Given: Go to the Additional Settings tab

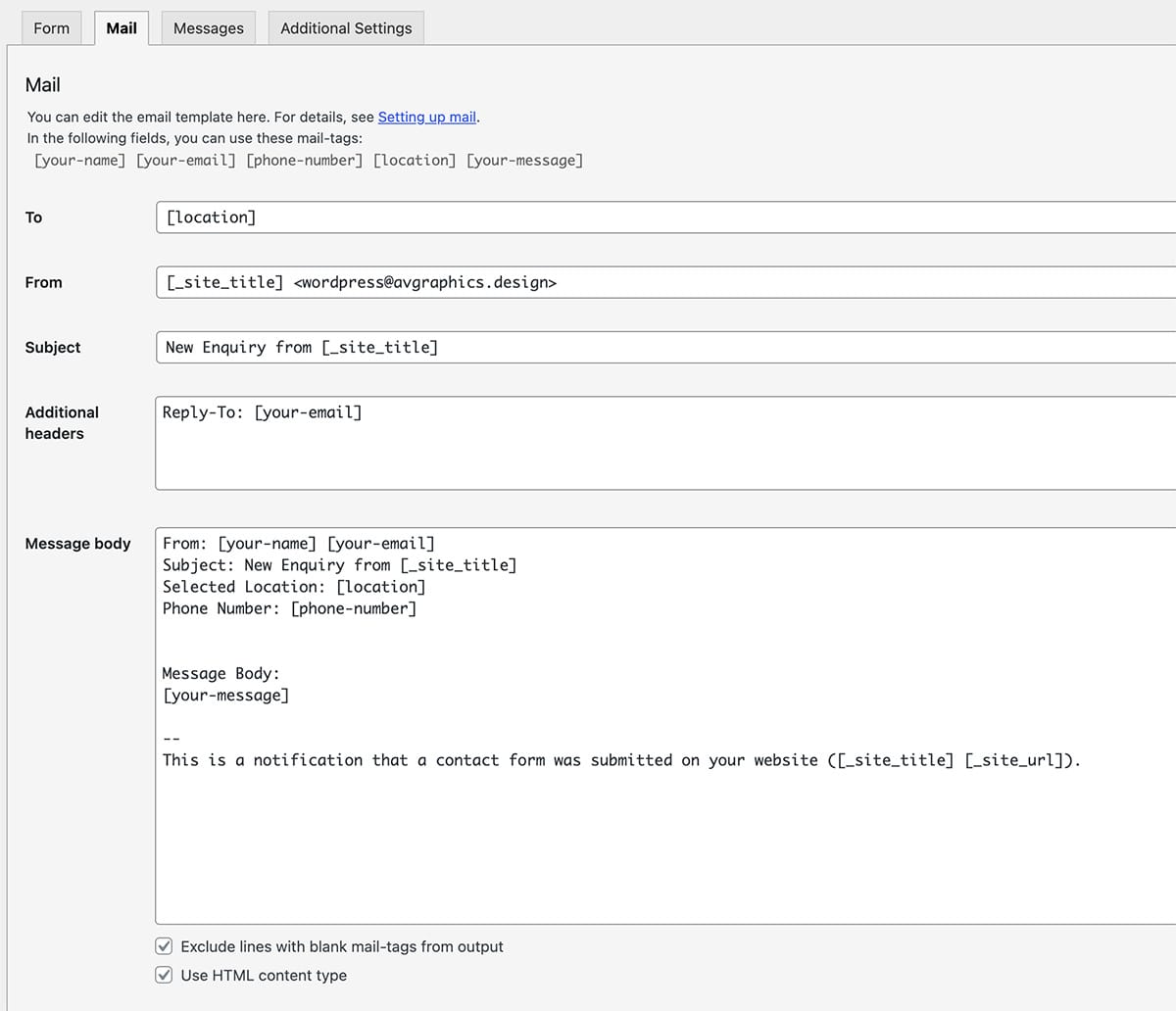Looking at the screenshot, I should [x=346, y=28].
